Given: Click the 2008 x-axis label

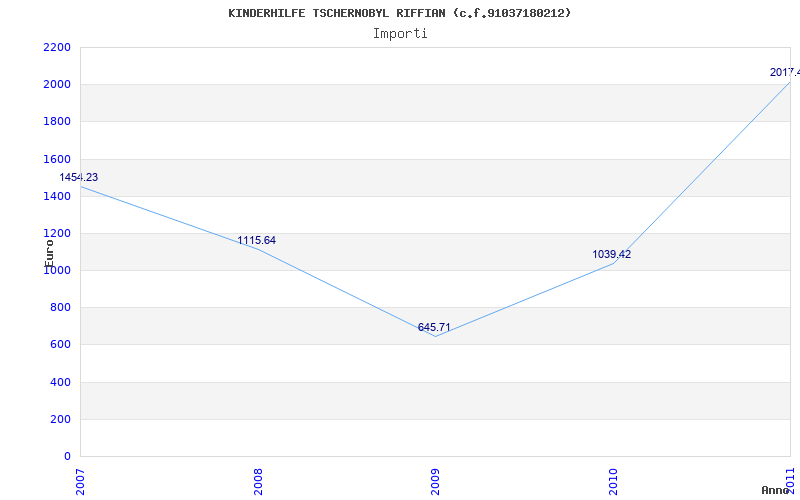Looking at the screenshot, I should [x=258, y=482].
